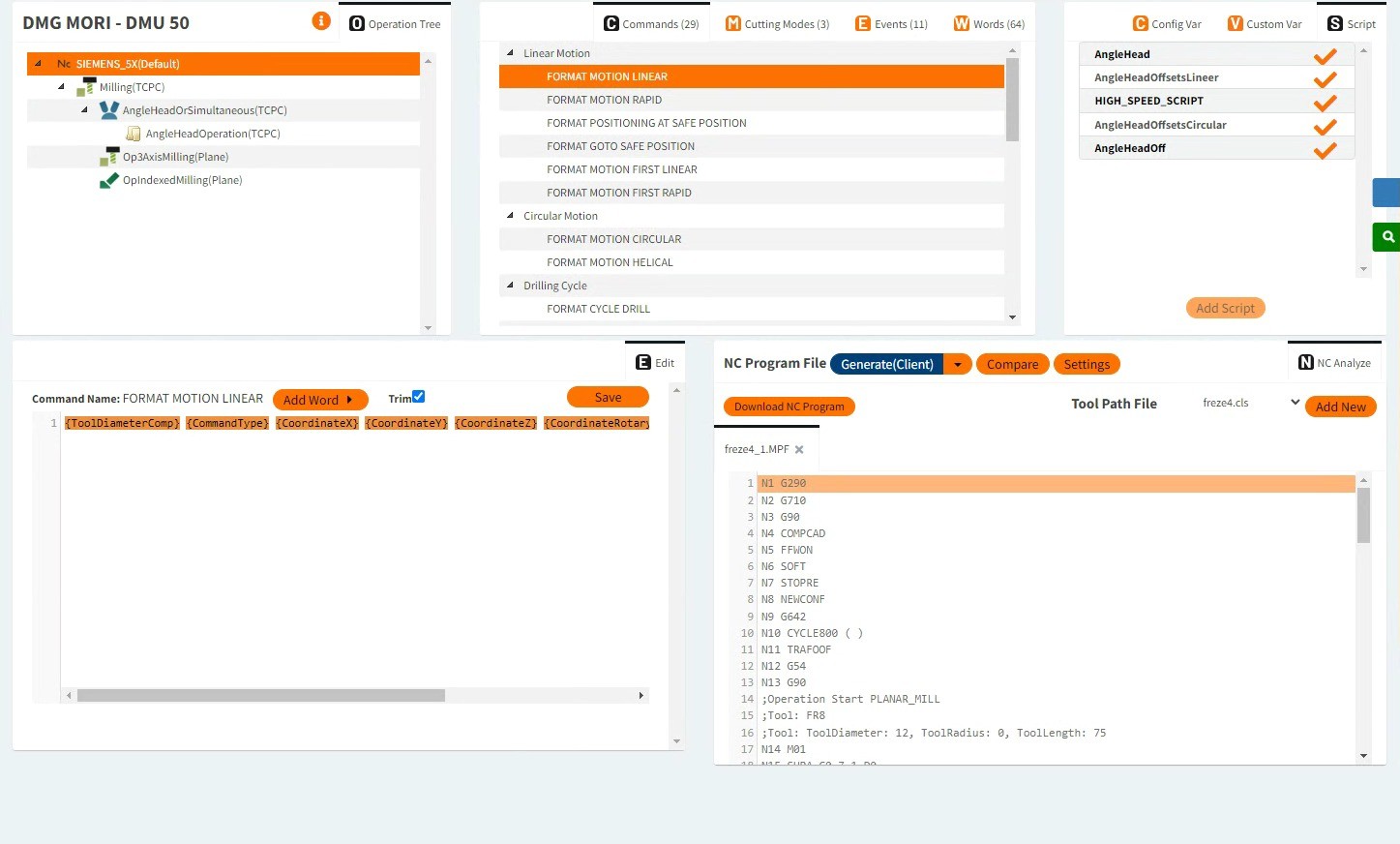
Task: Click the Milling(TCPC) node icon
Action: (x=86, y=87)
